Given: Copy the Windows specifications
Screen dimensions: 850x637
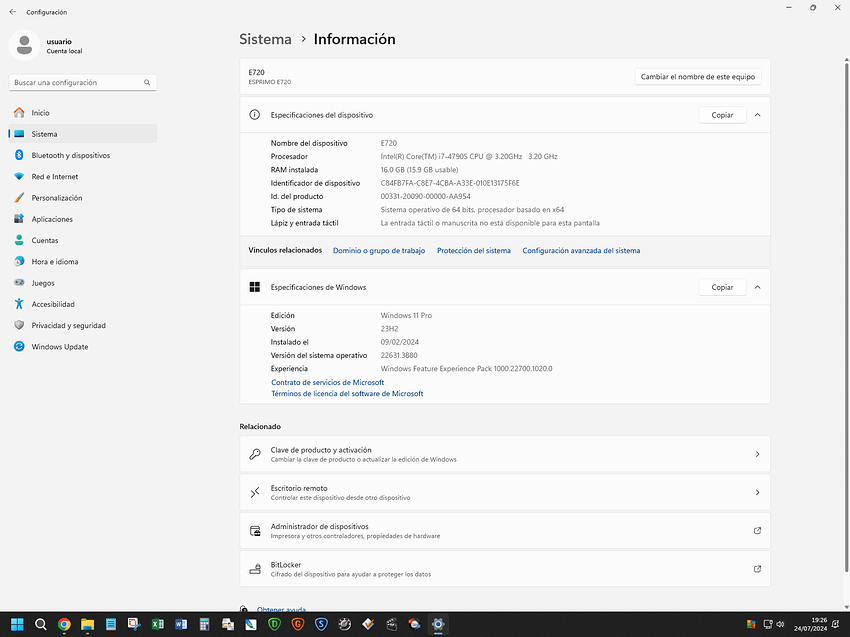Looking at the screenshot, I should (x=722, y=287).
